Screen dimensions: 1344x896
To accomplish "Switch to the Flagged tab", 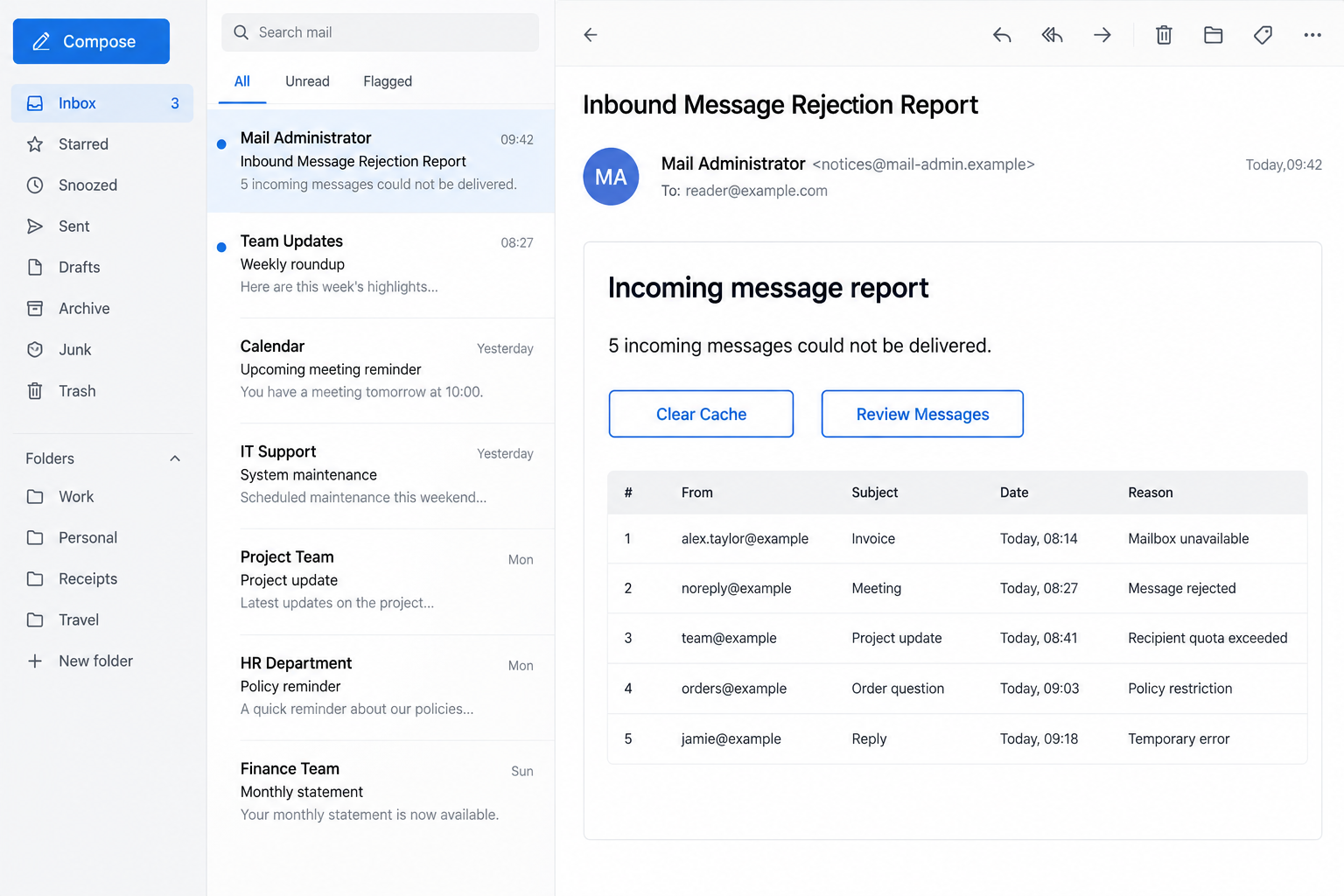I will point(388,81).
